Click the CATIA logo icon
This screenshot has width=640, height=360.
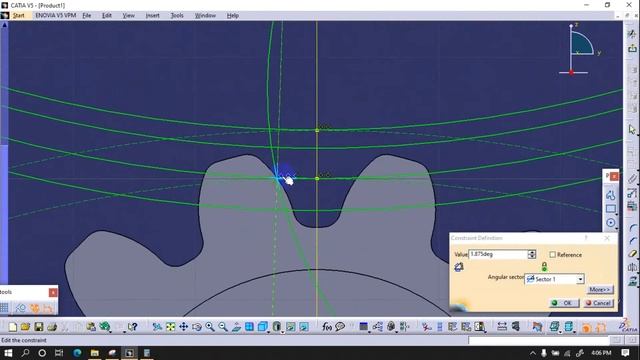628,326
